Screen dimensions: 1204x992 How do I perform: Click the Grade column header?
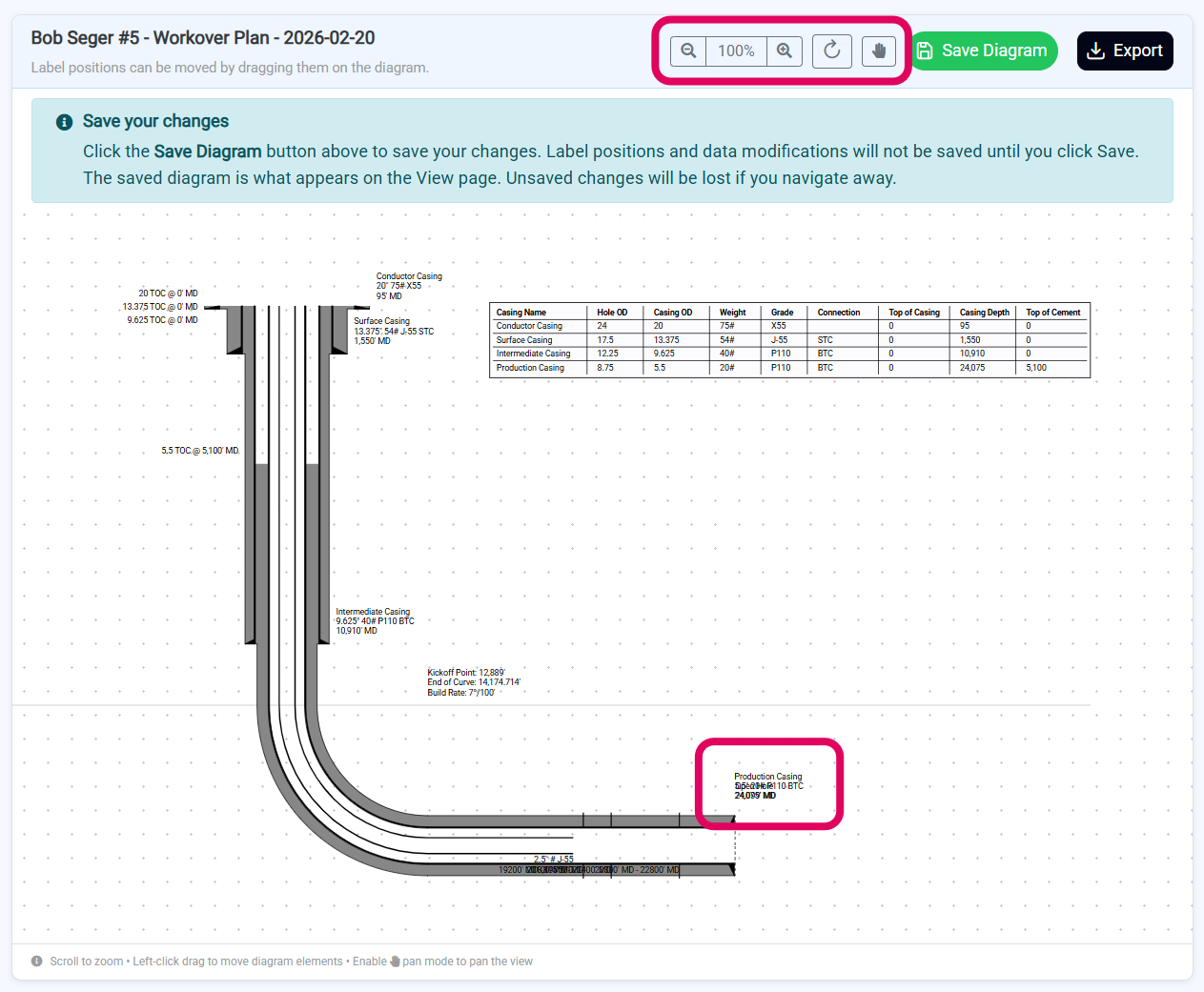point(783,313)
